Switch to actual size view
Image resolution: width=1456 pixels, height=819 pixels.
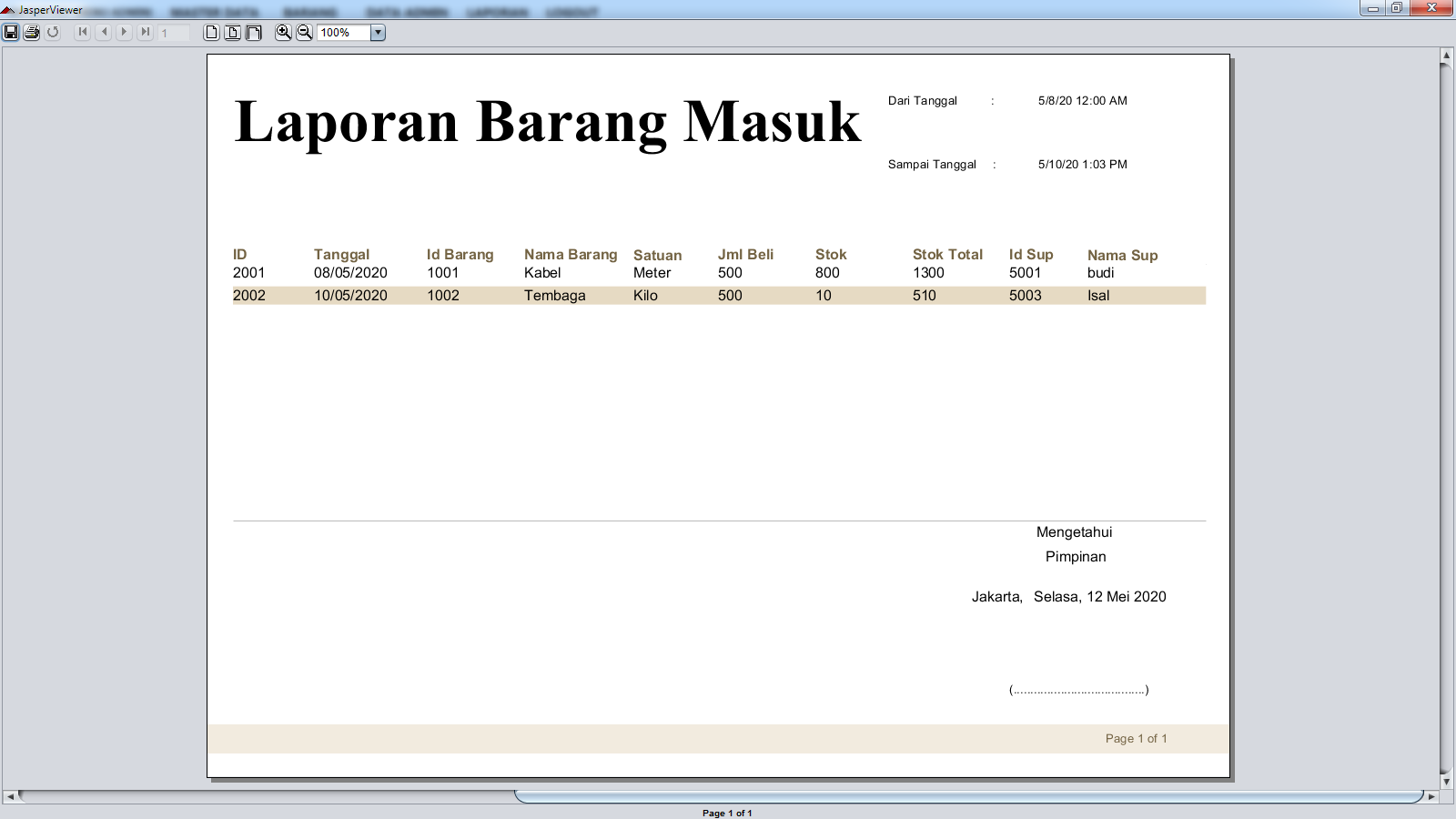click(x=209, y=33)
